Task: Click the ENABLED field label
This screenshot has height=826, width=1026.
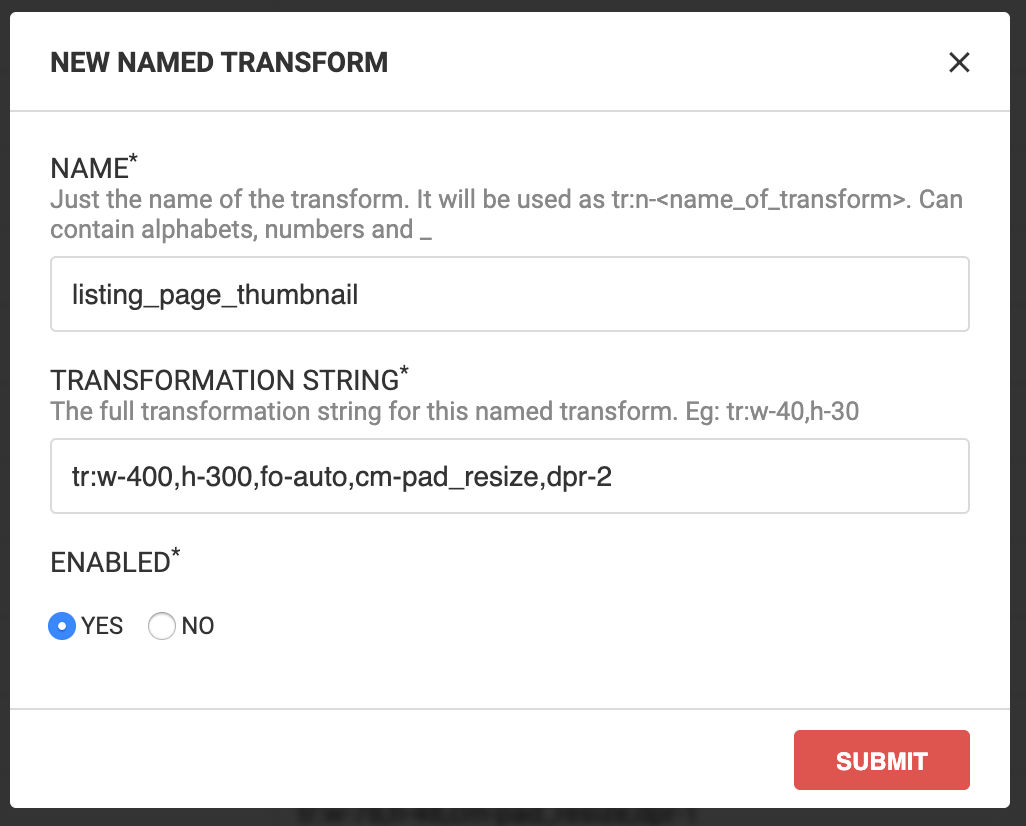Action: point(110,562)
